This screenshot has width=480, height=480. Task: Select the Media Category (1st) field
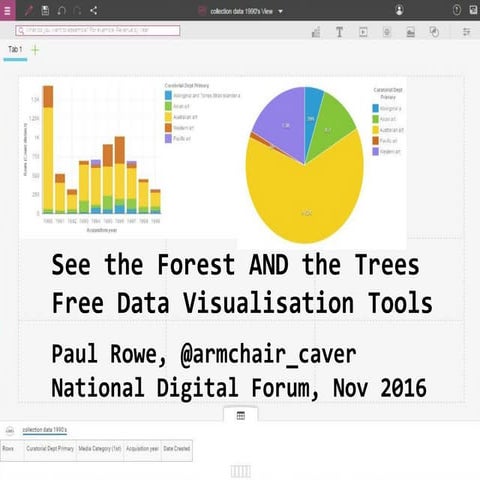point(100,449)
